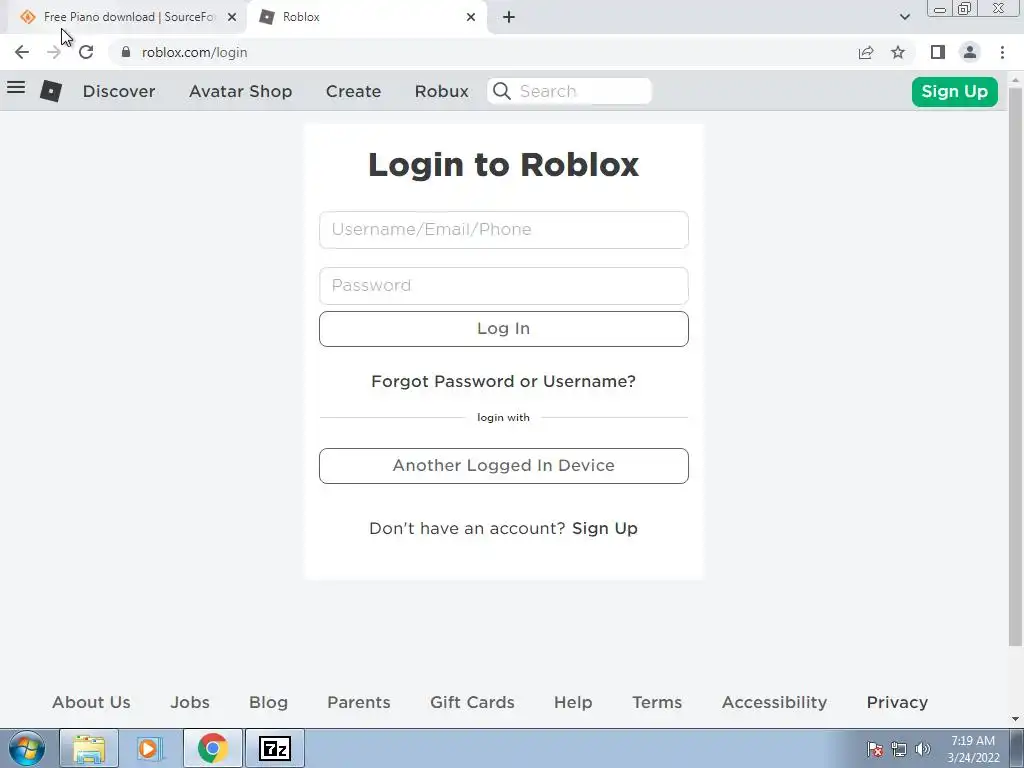Expand the tab search chevron
Screen dimensions: 1024x768
coord(904,17)
